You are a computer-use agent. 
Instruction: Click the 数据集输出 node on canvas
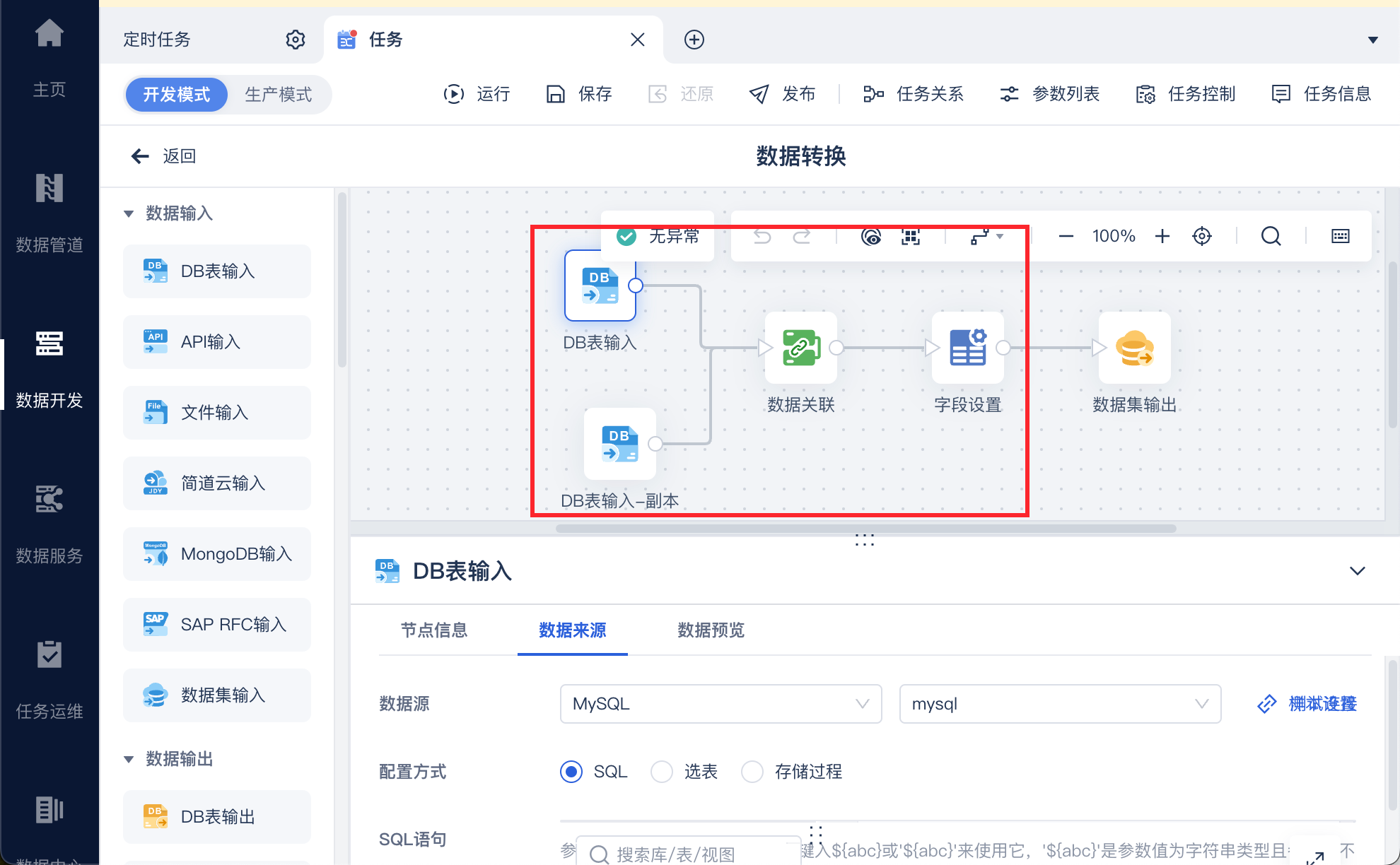coord(1134,348)
